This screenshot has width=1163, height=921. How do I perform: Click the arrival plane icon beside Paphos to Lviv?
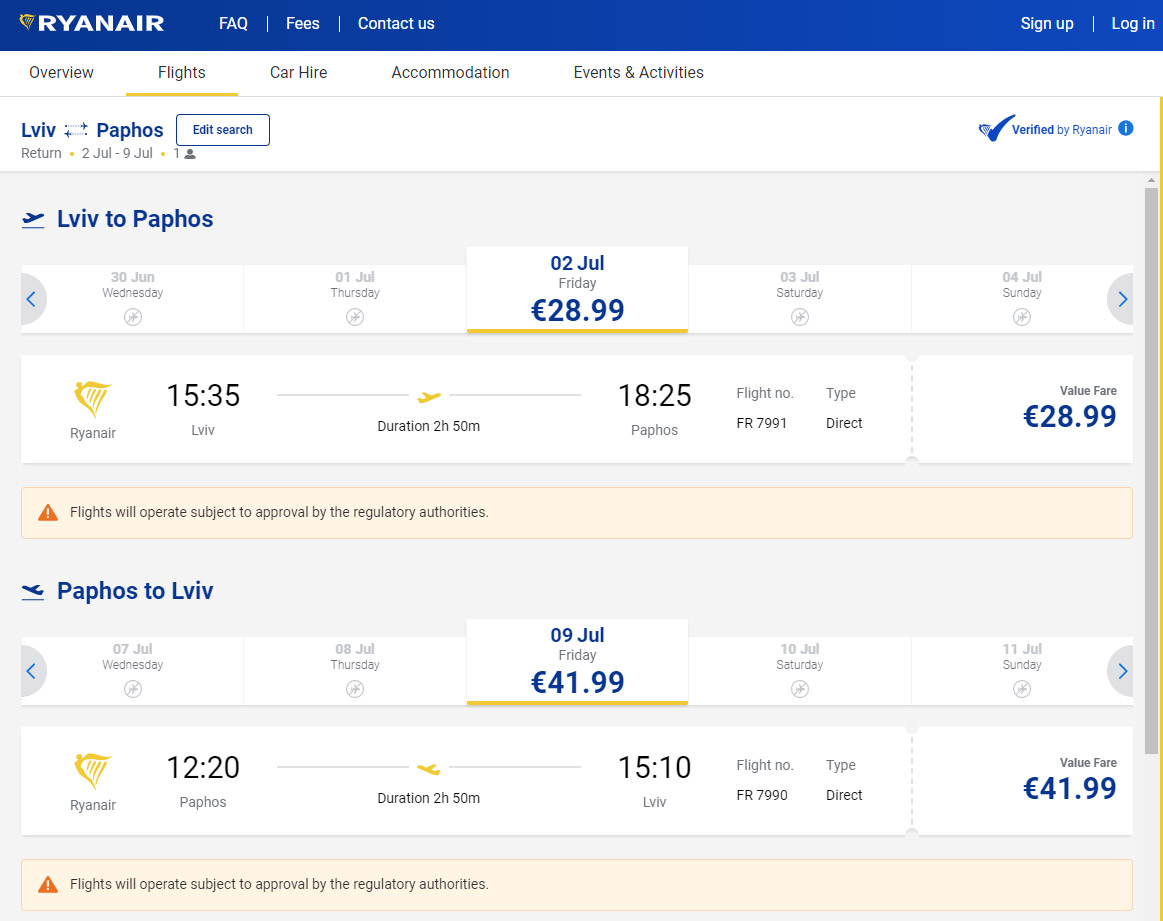(x=33, y=591)
